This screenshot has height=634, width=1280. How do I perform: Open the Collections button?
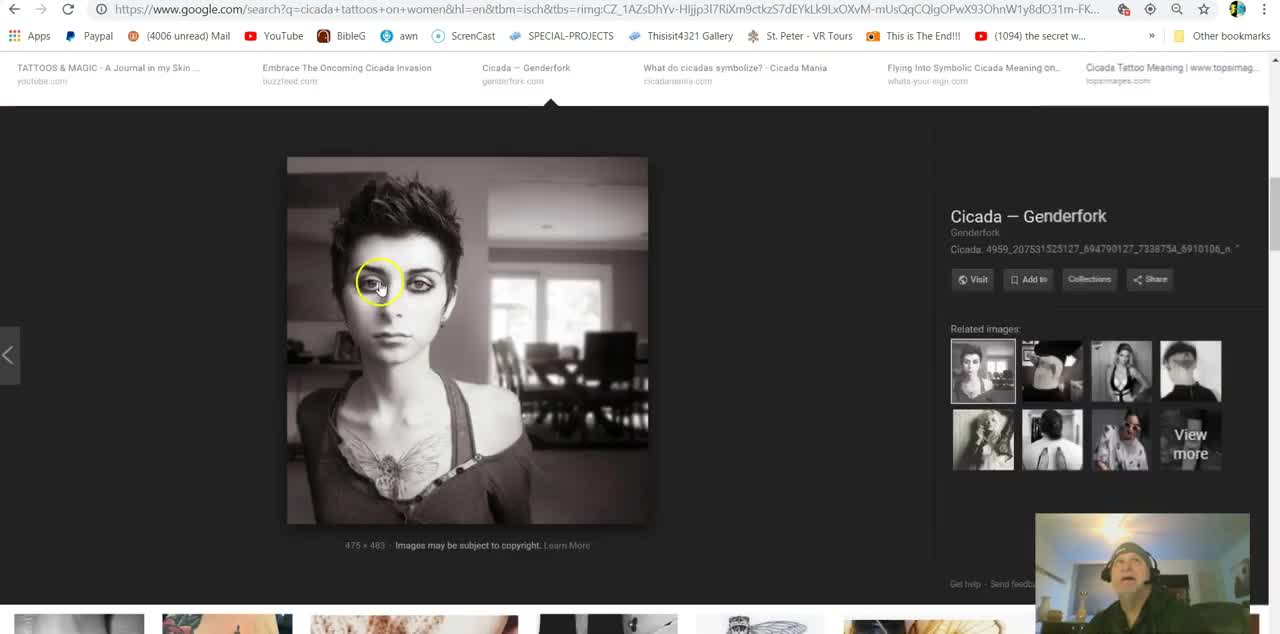click(1089, 279)
